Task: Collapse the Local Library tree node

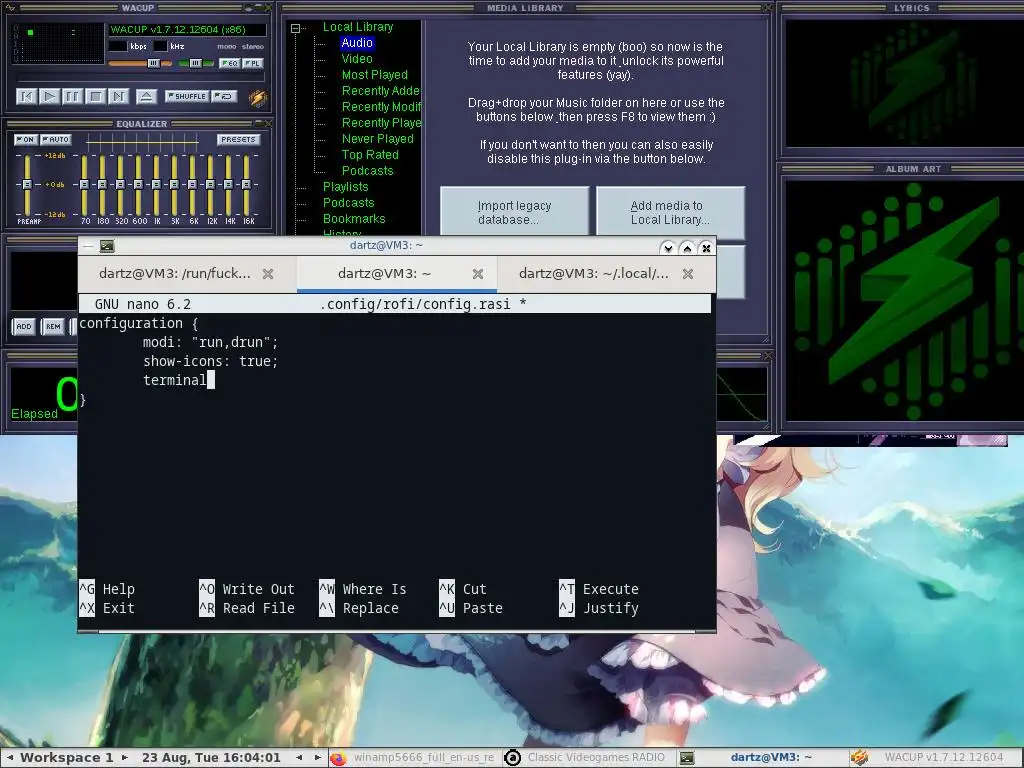Action: click(x=295, y=28)
